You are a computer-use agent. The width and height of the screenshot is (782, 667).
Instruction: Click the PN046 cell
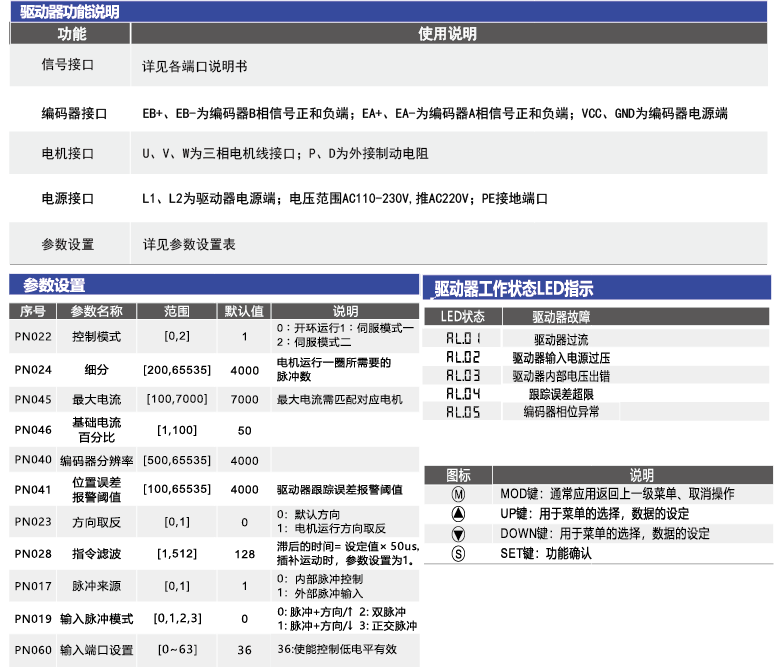[x=33, y=430]
